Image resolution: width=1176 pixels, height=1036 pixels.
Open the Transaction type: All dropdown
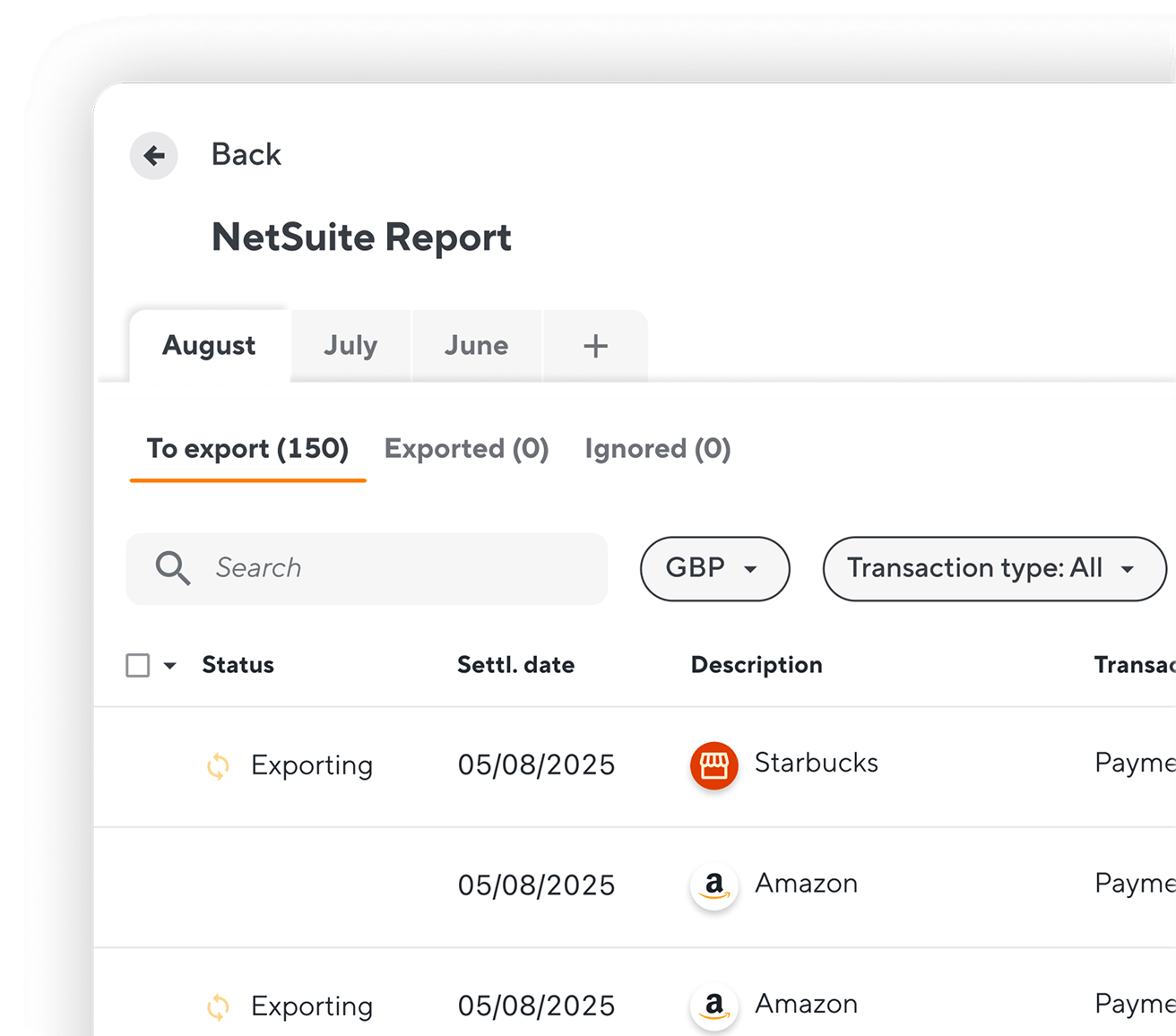coord(994,568)
